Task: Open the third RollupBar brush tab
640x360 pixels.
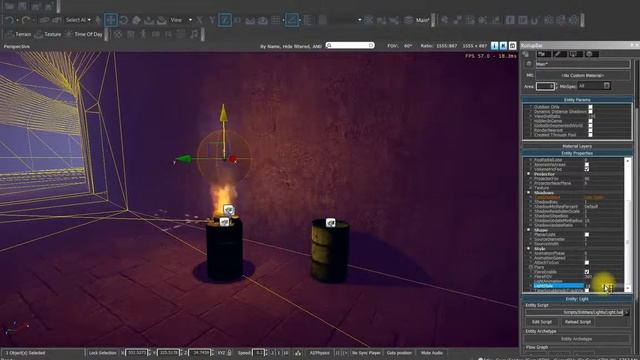Action: (x=560, y=54)
